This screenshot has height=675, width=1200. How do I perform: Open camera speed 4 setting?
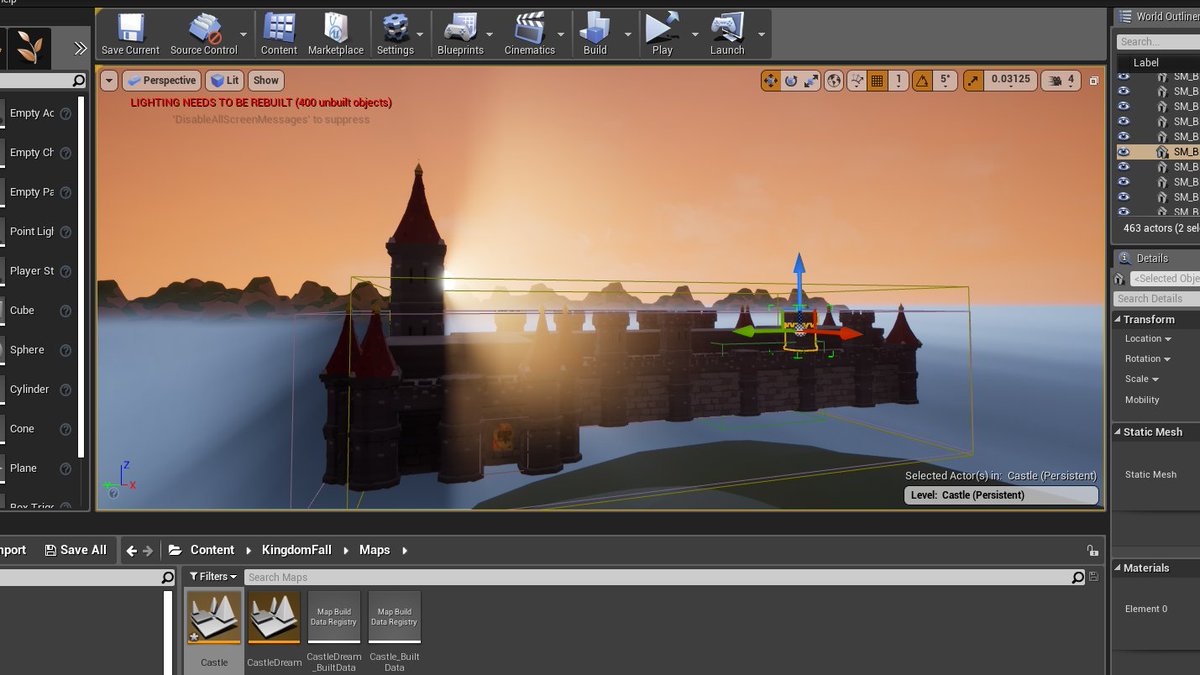coord(1061,81)
